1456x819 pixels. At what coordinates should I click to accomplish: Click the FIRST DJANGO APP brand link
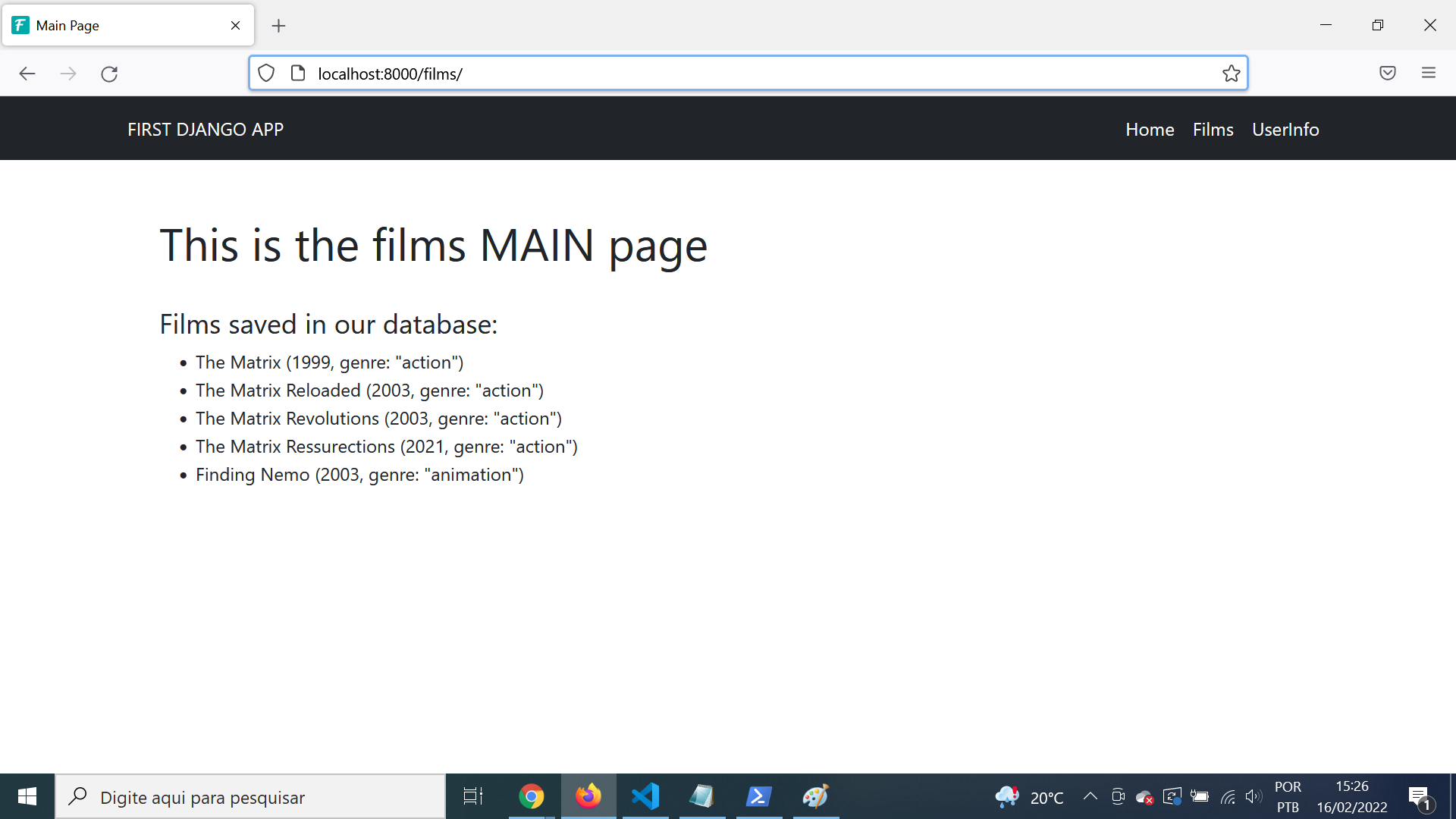click(x=206, y=130)
